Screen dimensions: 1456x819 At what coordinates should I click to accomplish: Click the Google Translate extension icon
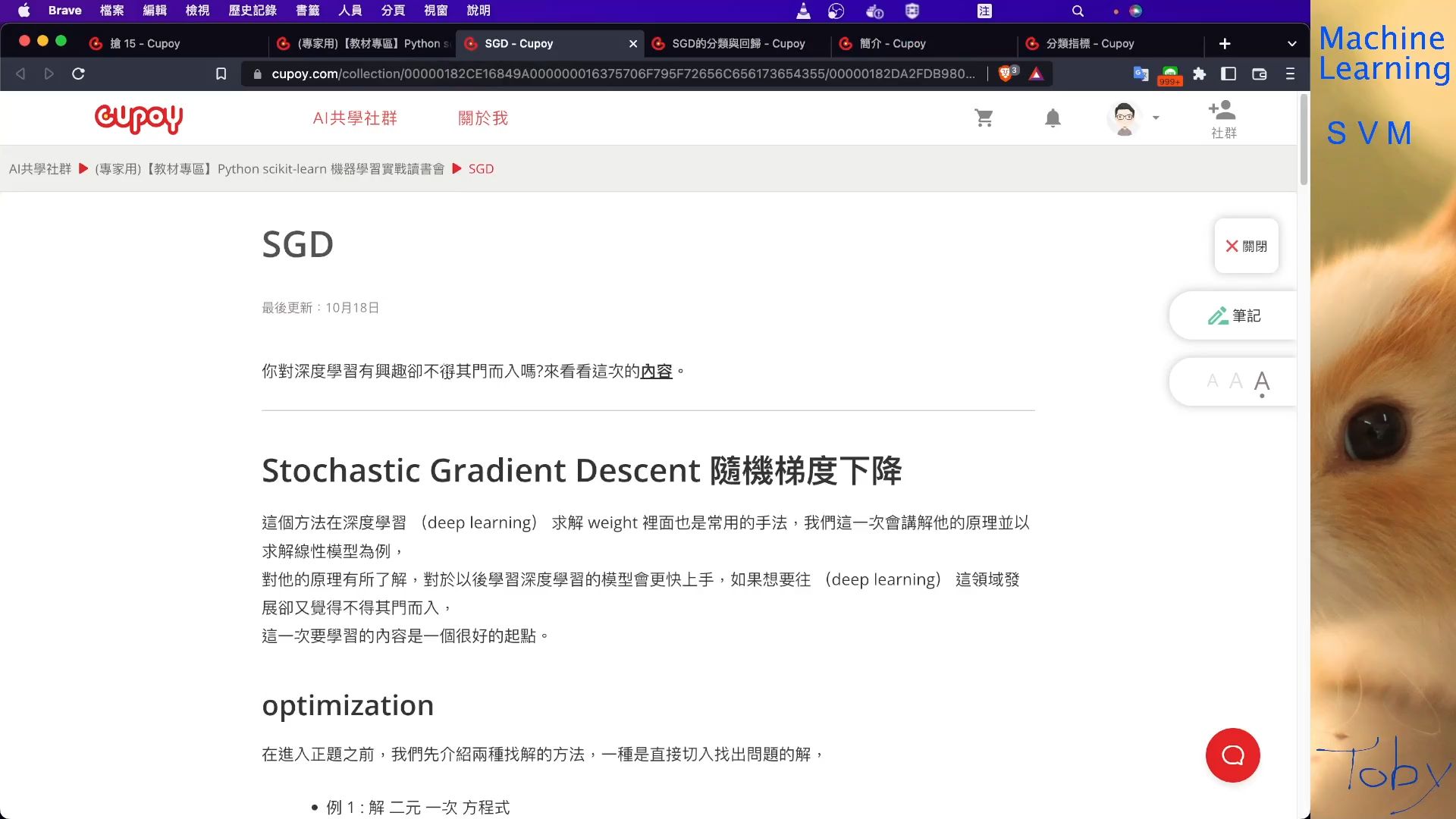point(1140,74)
